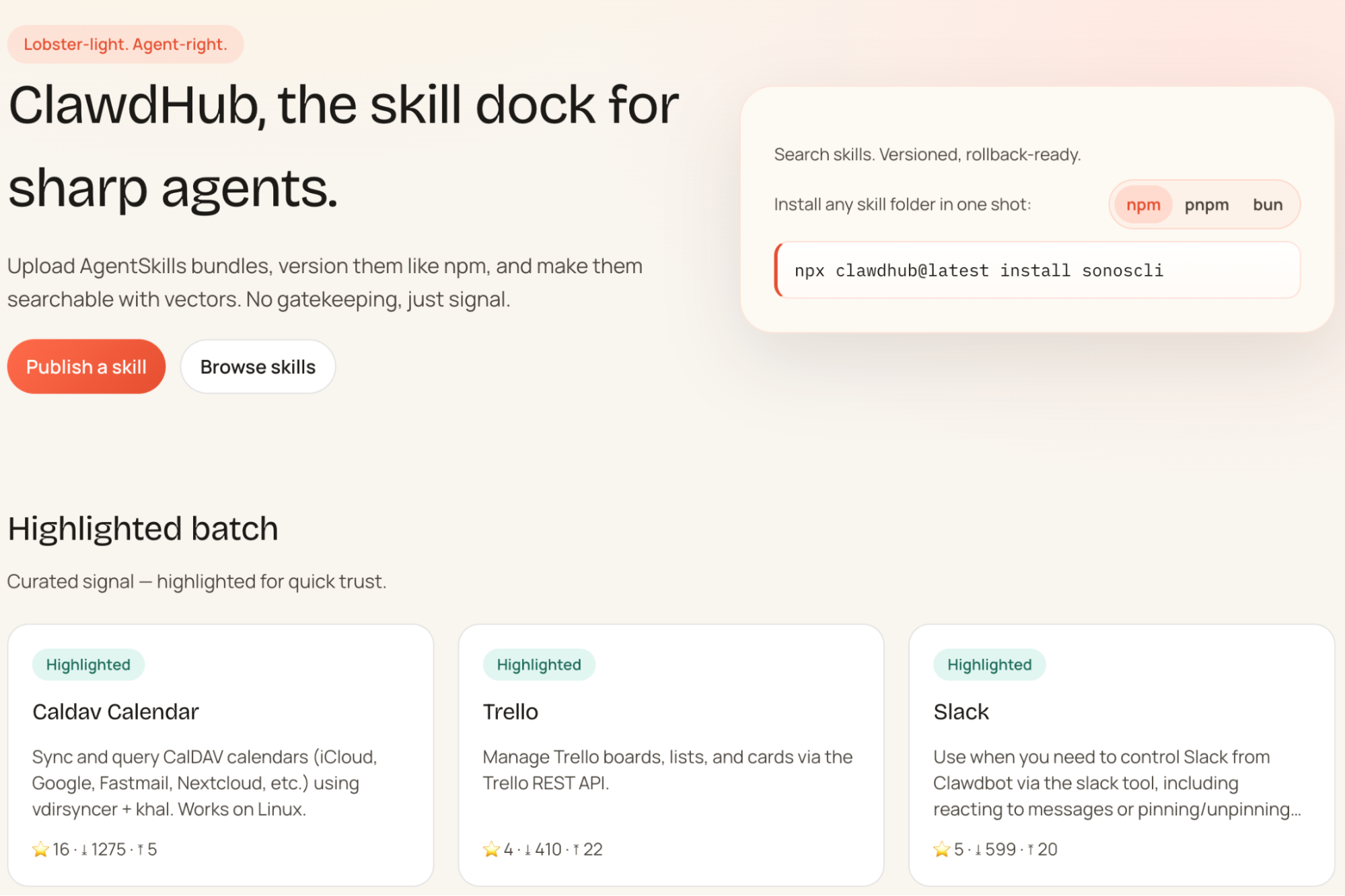Click the uploads arrow icon on Slack card

1032,849
